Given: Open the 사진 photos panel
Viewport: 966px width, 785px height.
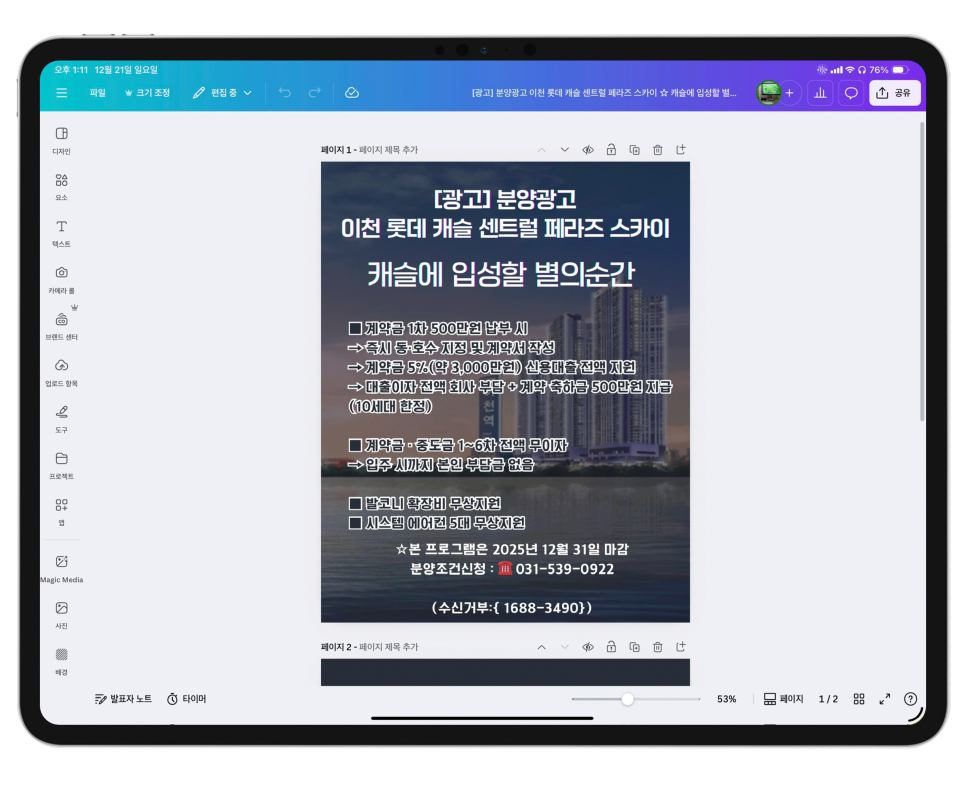Looking at the screenshot, I should [x=62, y=615].
